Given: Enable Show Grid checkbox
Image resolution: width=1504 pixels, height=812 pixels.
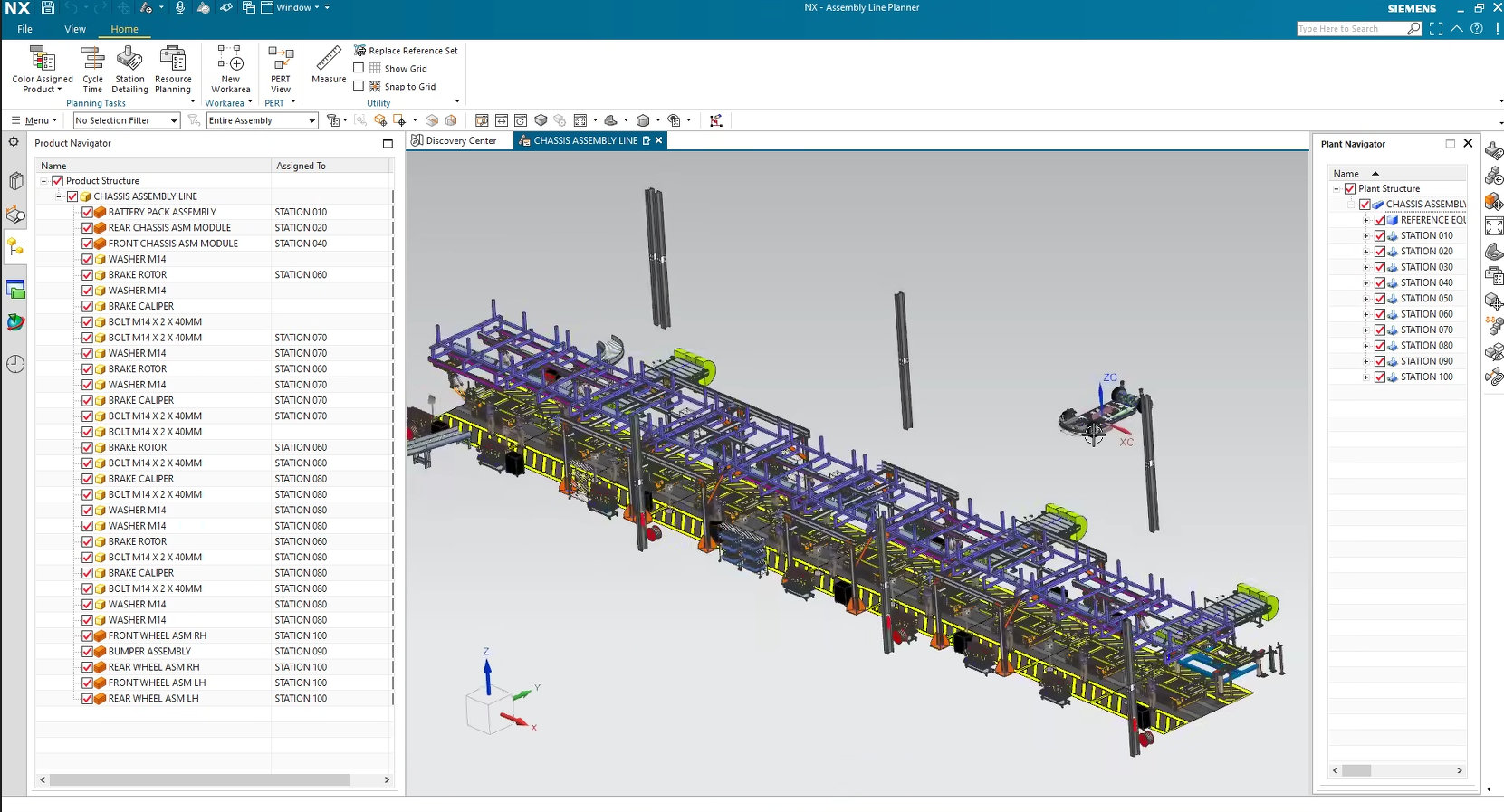Looking at the screenshot, I should 359,68.
